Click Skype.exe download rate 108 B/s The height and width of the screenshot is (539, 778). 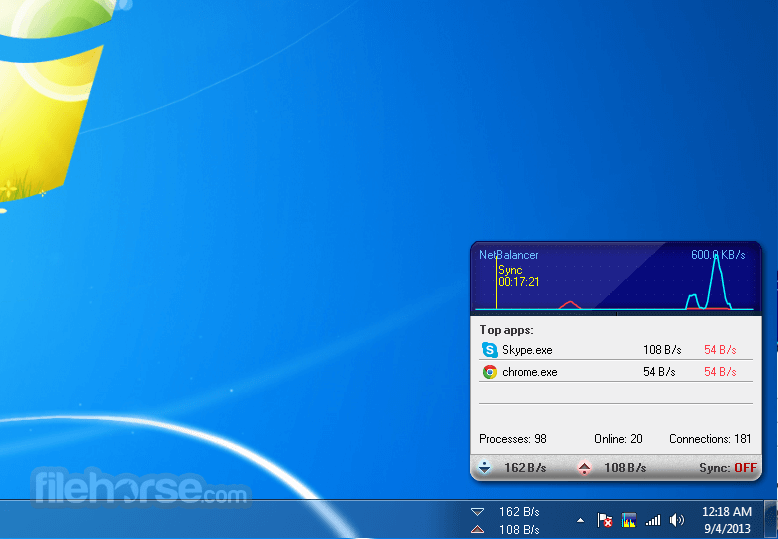[662, 350]
